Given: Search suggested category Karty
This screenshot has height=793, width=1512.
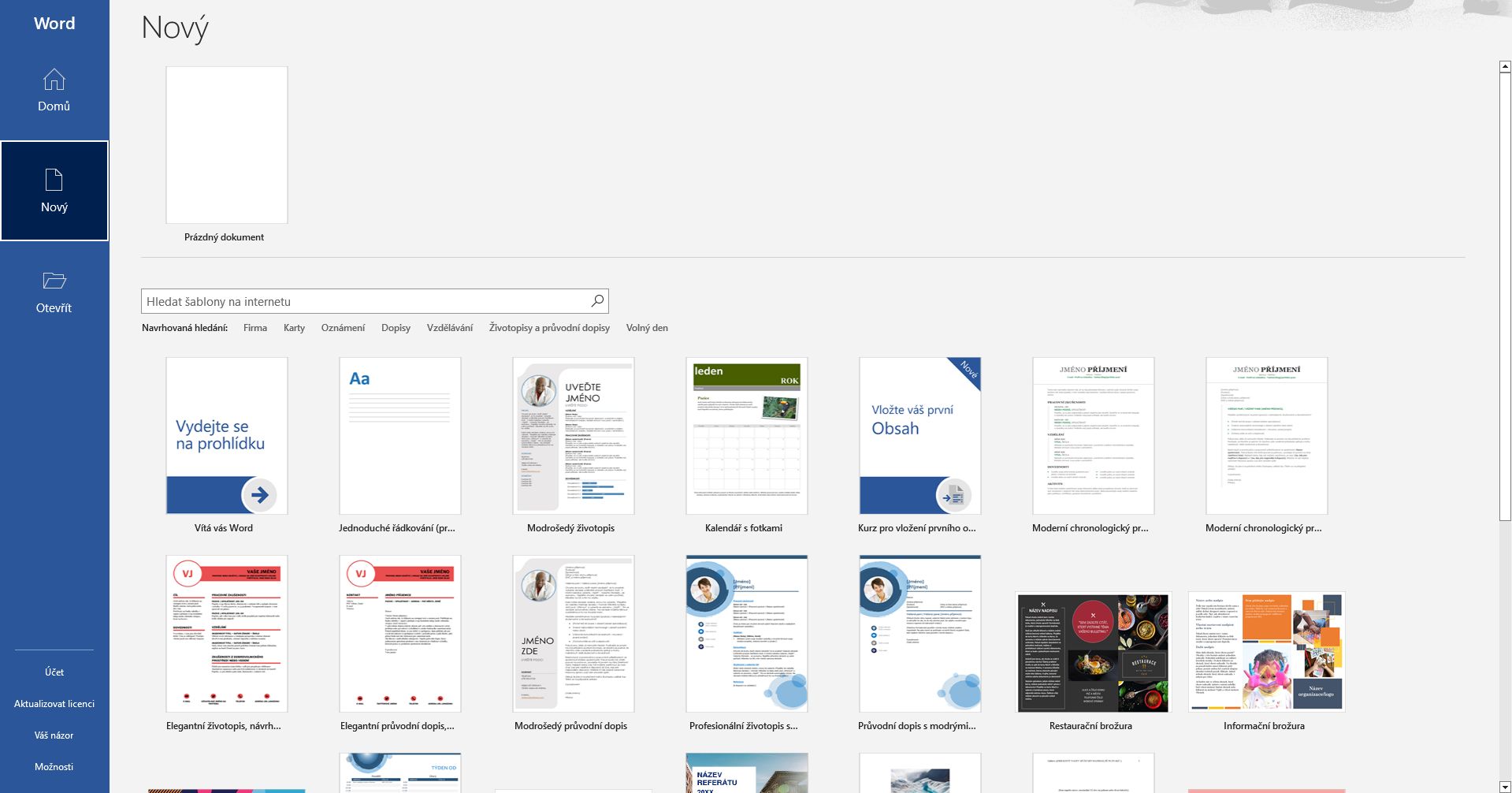Looking at the screenshot, I should [x=294, y=328].
